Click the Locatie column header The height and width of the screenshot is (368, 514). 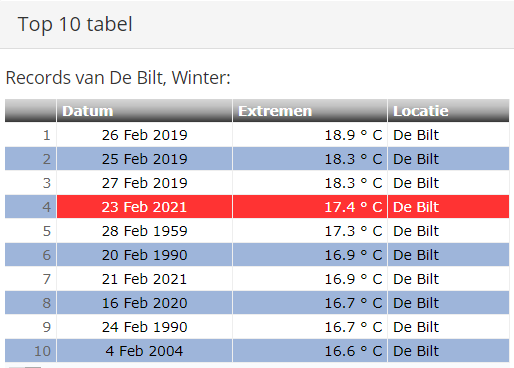pos(448,111)
